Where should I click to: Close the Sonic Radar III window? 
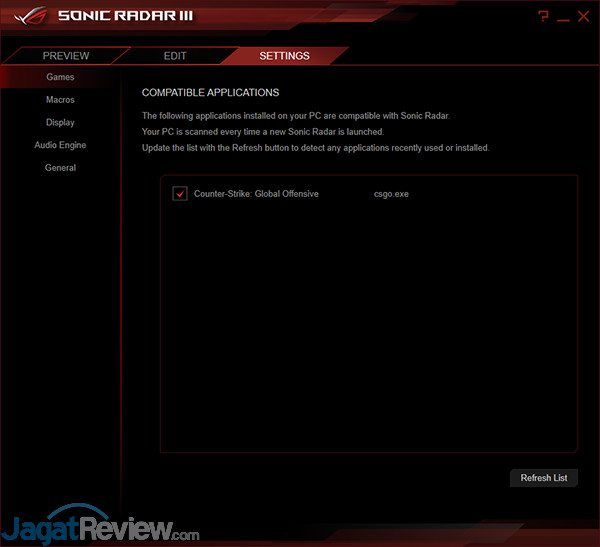[584, 16]
